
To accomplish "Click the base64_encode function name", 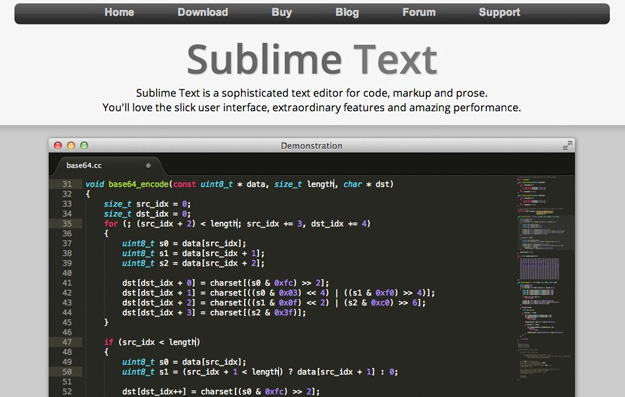I will pyautogui.click(x=138, y=184).
